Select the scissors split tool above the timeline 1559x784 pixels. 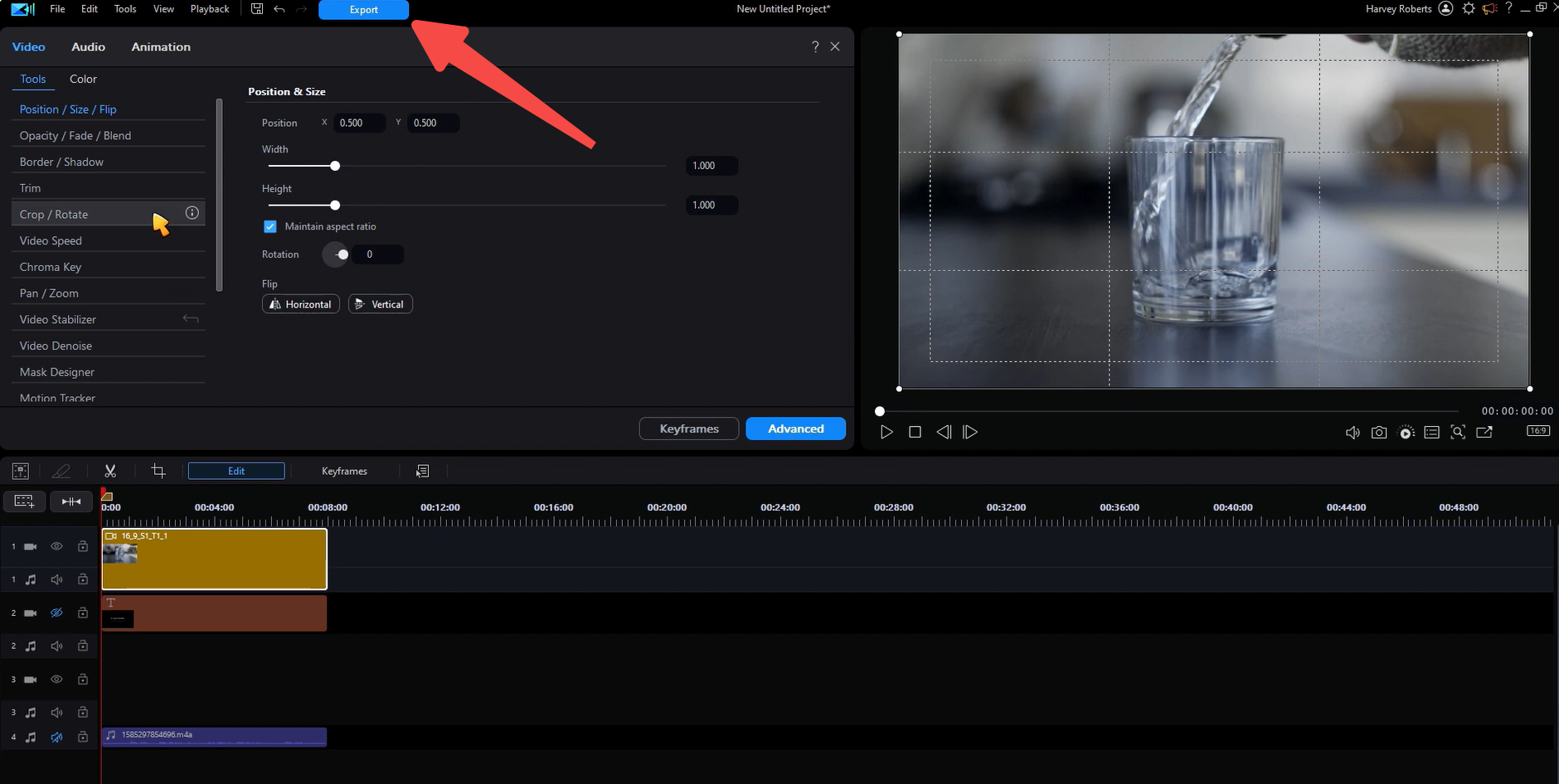(109, 470)
